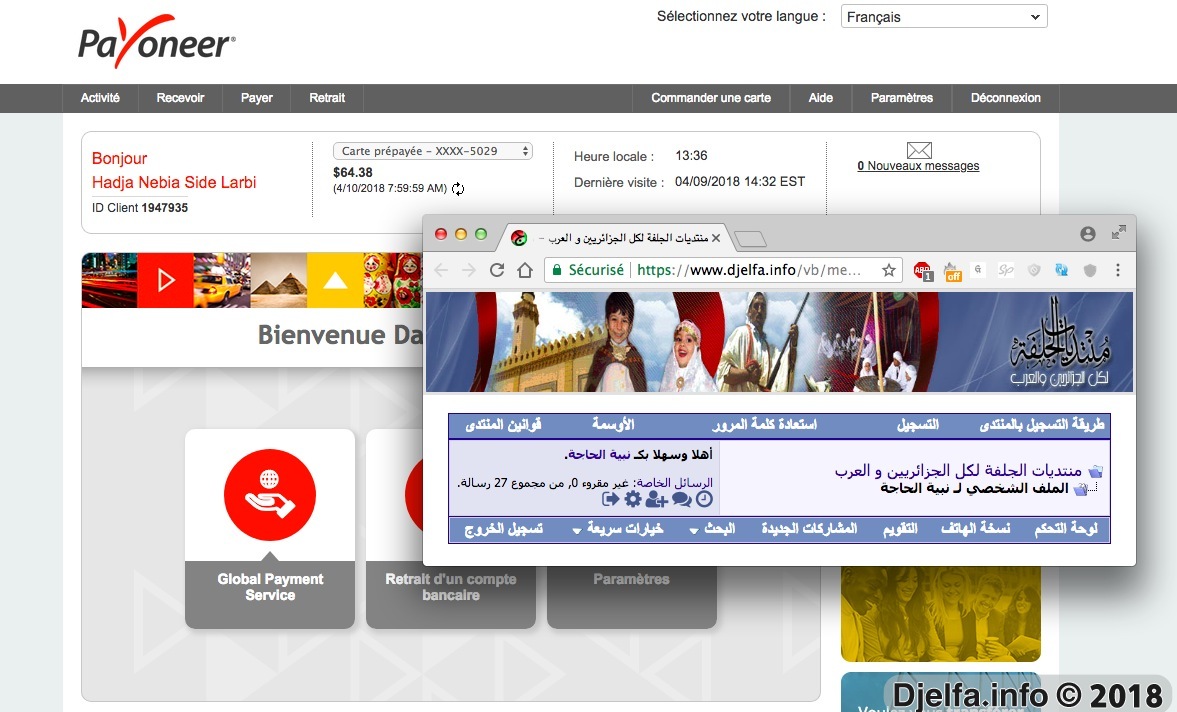Go back in the Chrome window
1177x712 pixels.
pyautogui.click(x=441, y=270)
